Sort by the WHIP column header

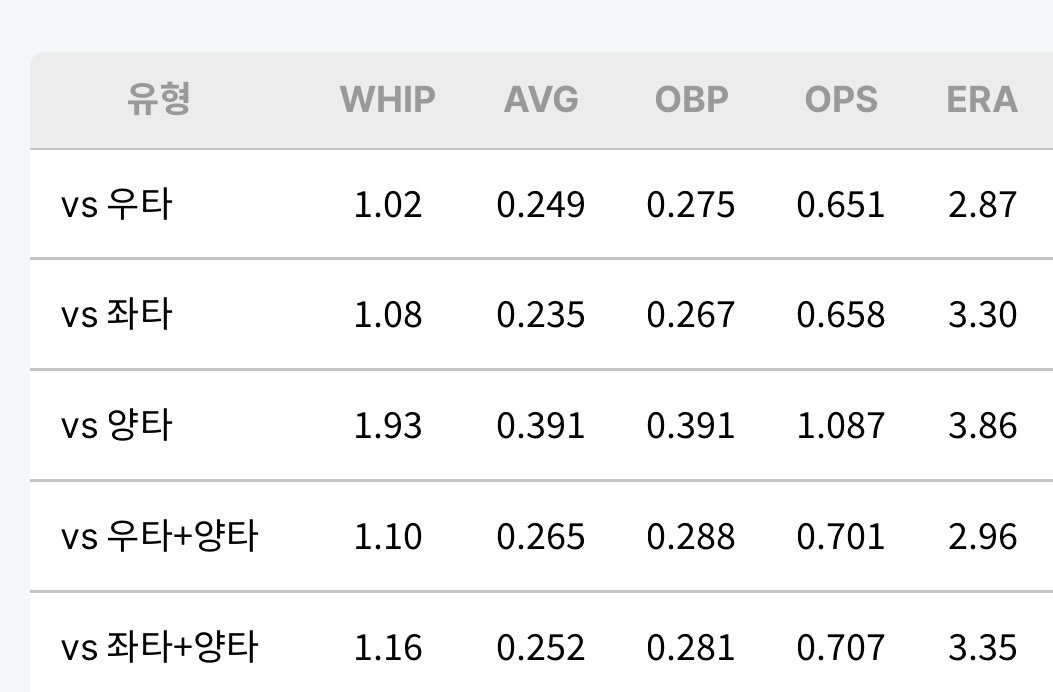point(388,99)
